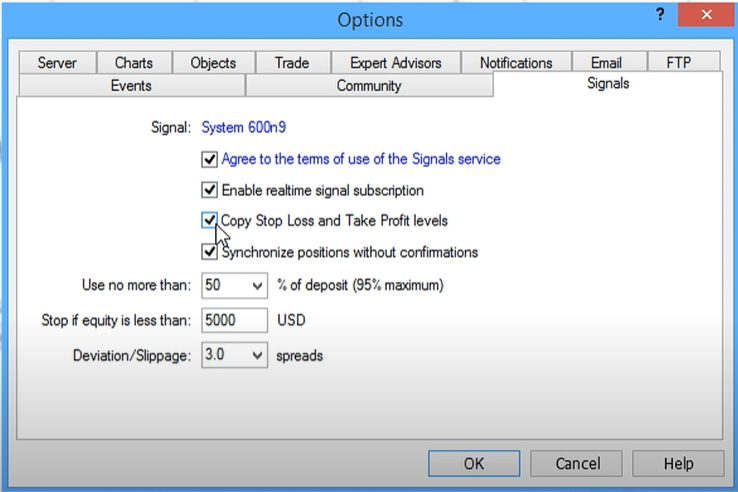Toggle Copy Stop Loss and Take Profit levels
The image size is (738, 492).
[209, 220]
